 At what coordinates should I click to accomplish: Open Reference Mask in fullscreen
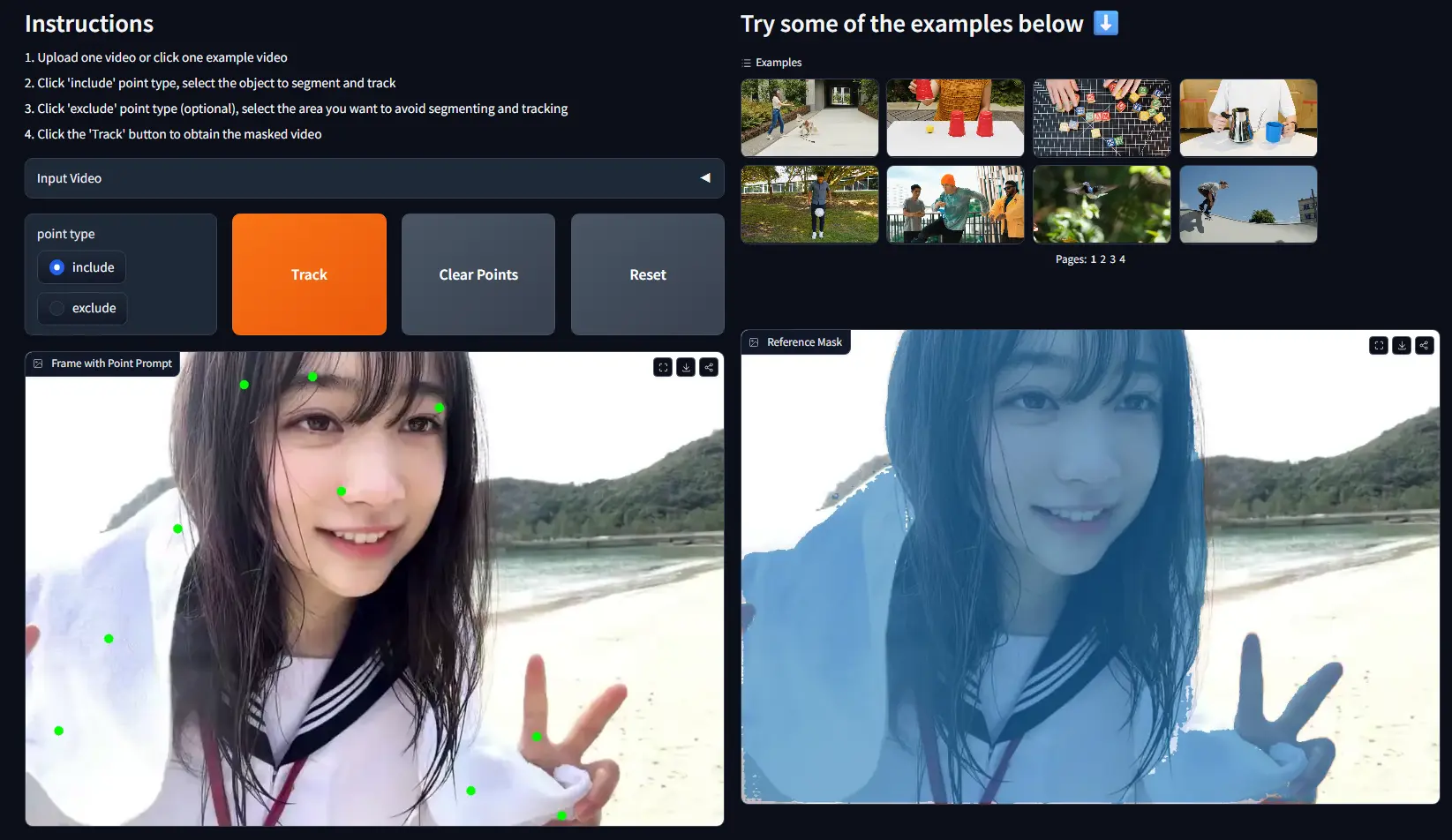click(x=1379, y=345)
